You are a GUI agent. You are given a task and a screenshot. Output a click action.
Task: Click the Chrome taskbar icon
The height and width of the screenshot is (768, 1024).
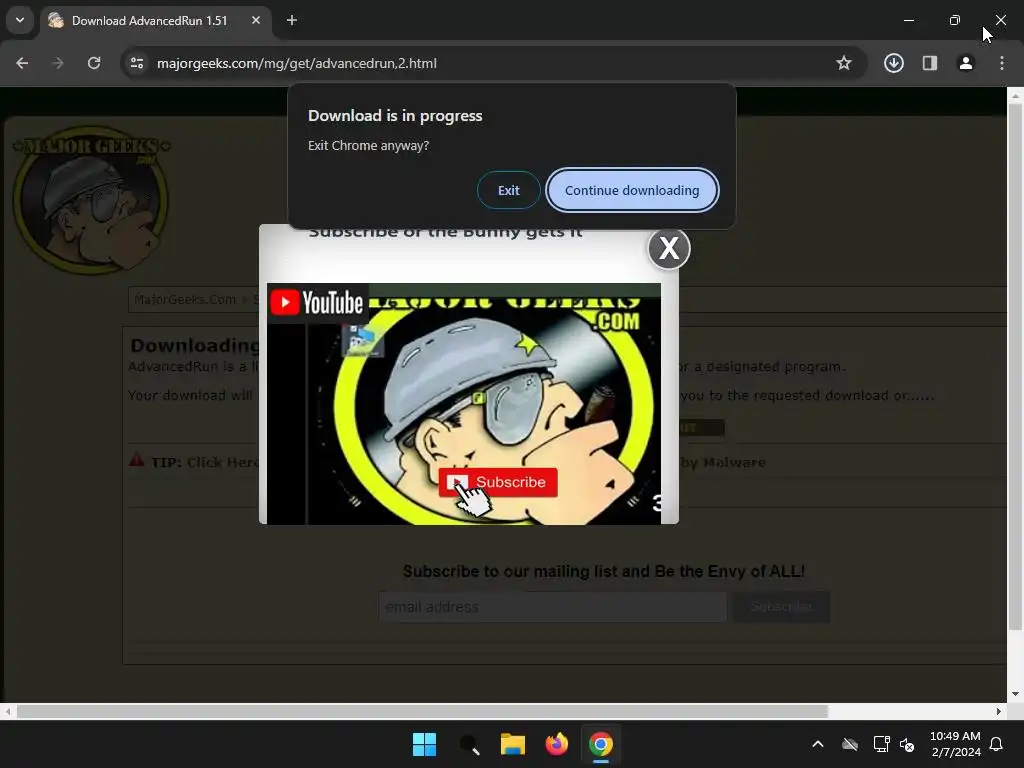click(601, 744)
